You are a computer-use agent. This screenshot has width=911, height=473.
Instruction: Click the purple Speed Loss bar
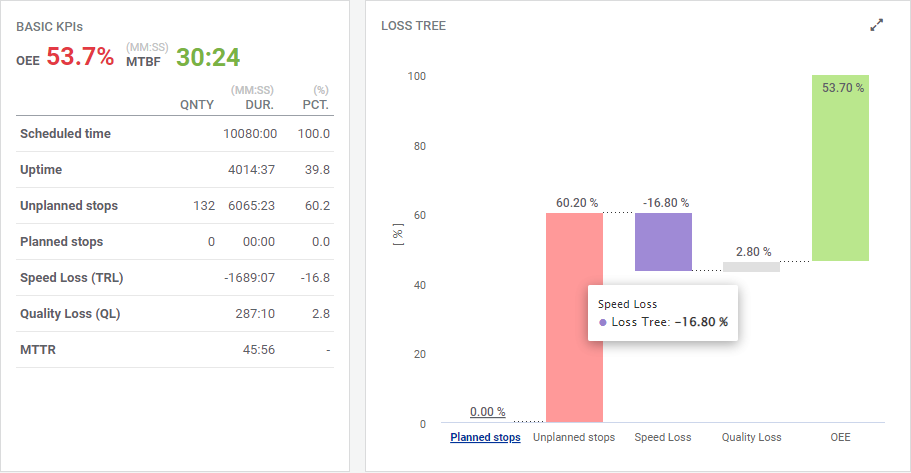(663, 242)
